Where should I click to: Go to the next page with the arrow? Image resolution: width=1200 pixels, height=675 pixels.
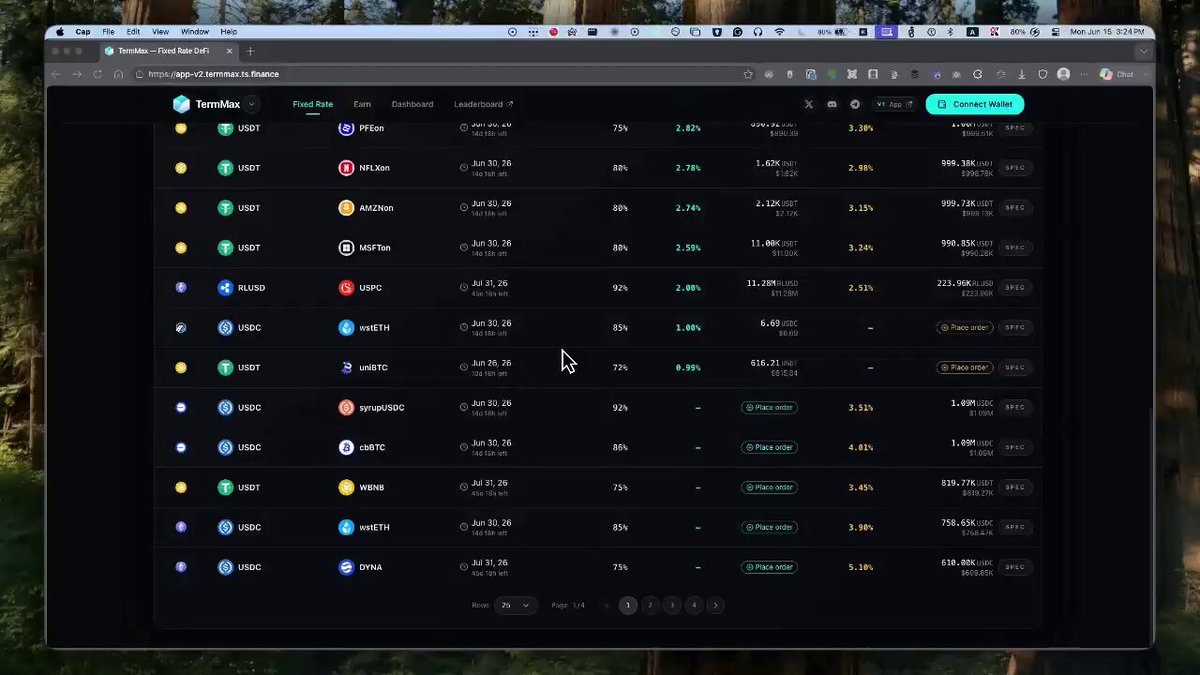tap(715, 605)
